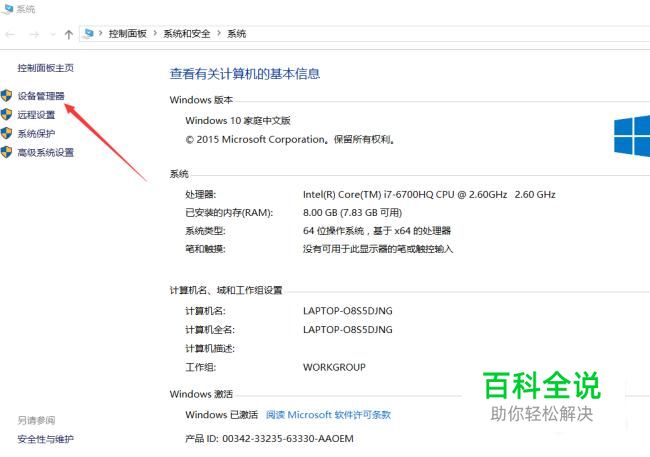Select 系统 in the breadcrumb
Screen dimensions: 650x457
pos(236,34)
